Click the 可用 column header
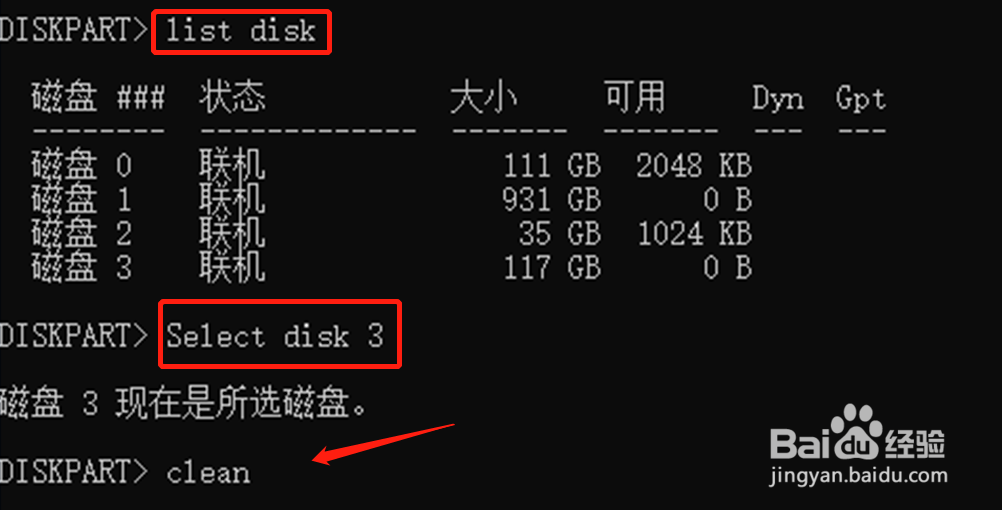1002x510 pixels. [x=635, y=98]
